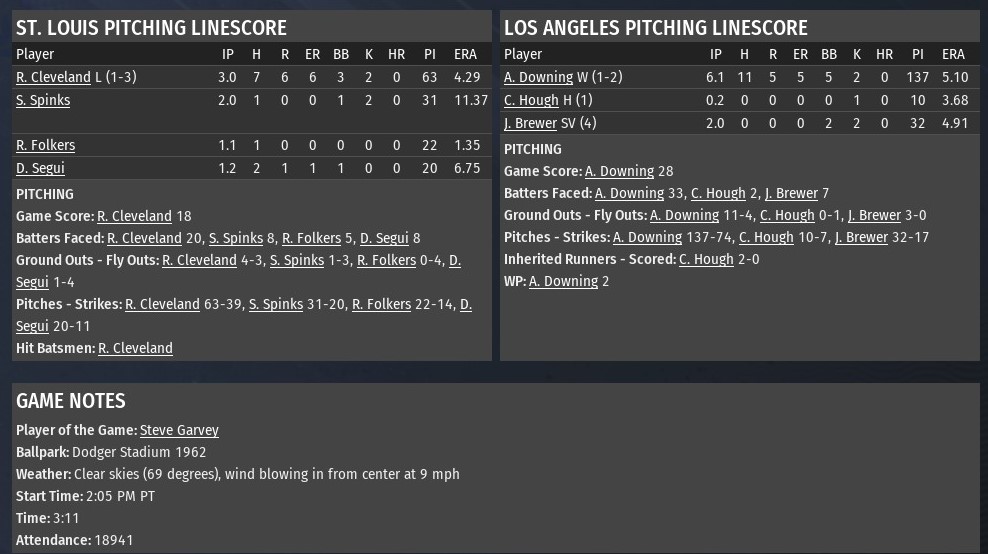This screenshot has width=988, height=554.
Task: Open J. Brewer in Los Angeles Ground Outs line
Action: tap(874, 215)
